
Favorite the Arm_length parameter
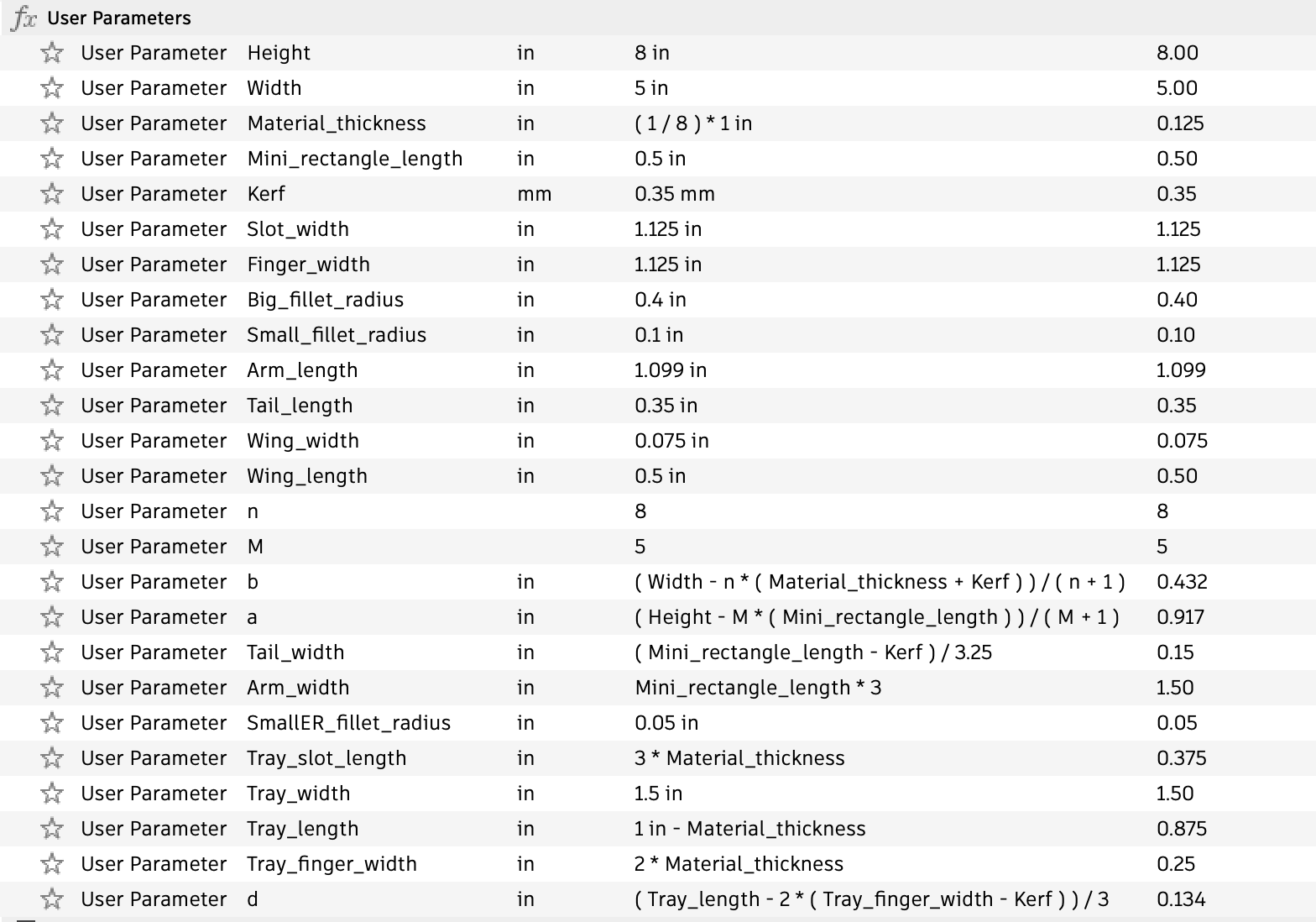[x=52, y=370]
